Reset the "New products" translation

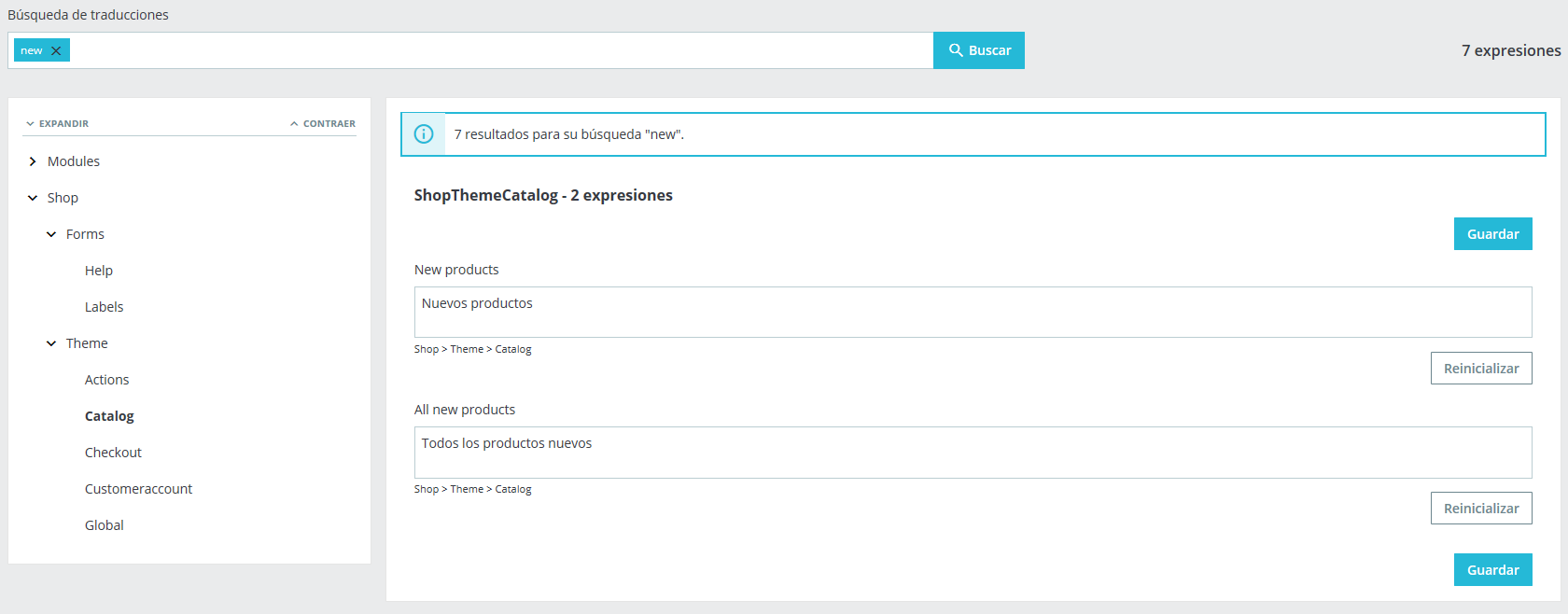(x=1480, y=369)
